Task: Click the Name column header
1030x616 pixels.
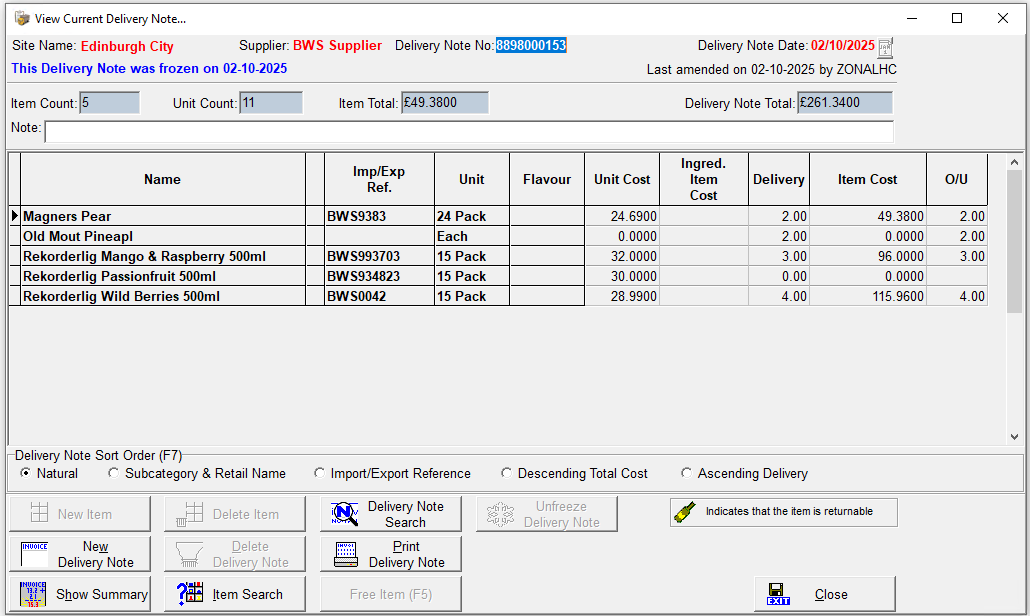Action: [162, 180]
